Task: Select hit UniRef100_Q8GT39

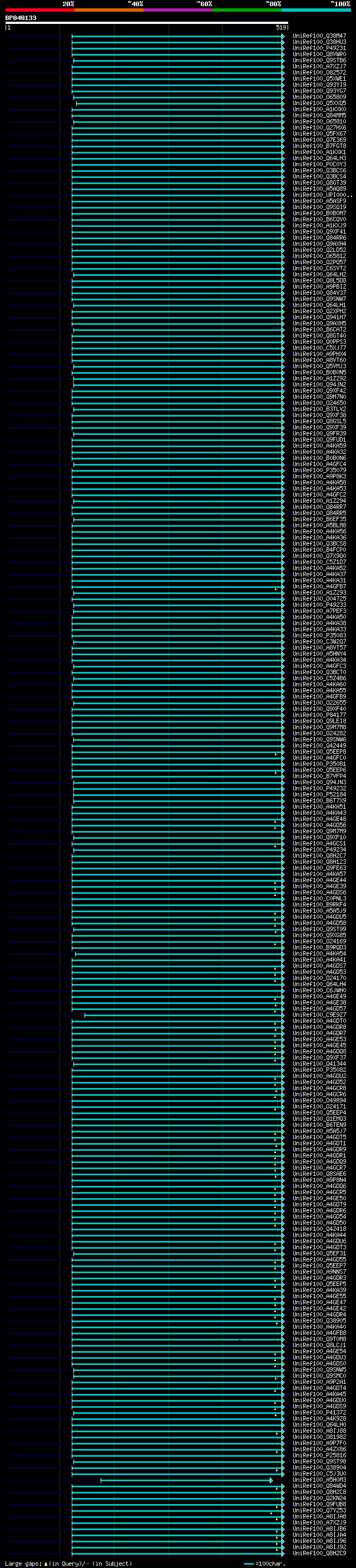Action: [319, 182]
